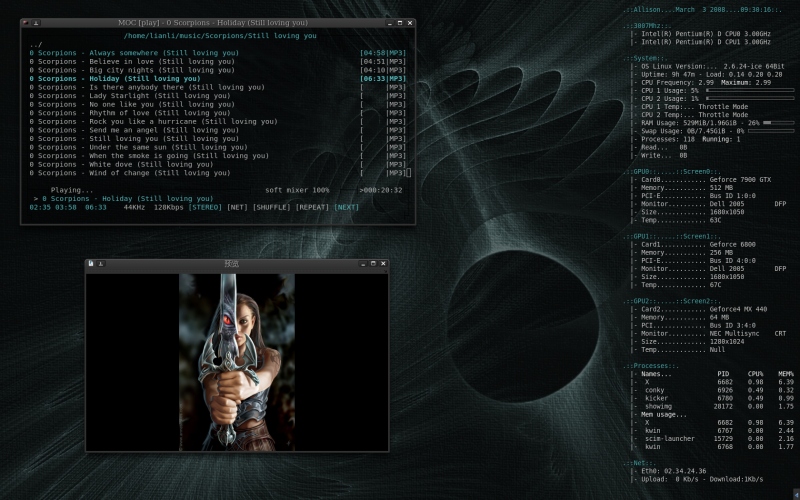The image size is (800, 500).
Task: Click the 'Playing...' status text
Action: coord(72,190)
